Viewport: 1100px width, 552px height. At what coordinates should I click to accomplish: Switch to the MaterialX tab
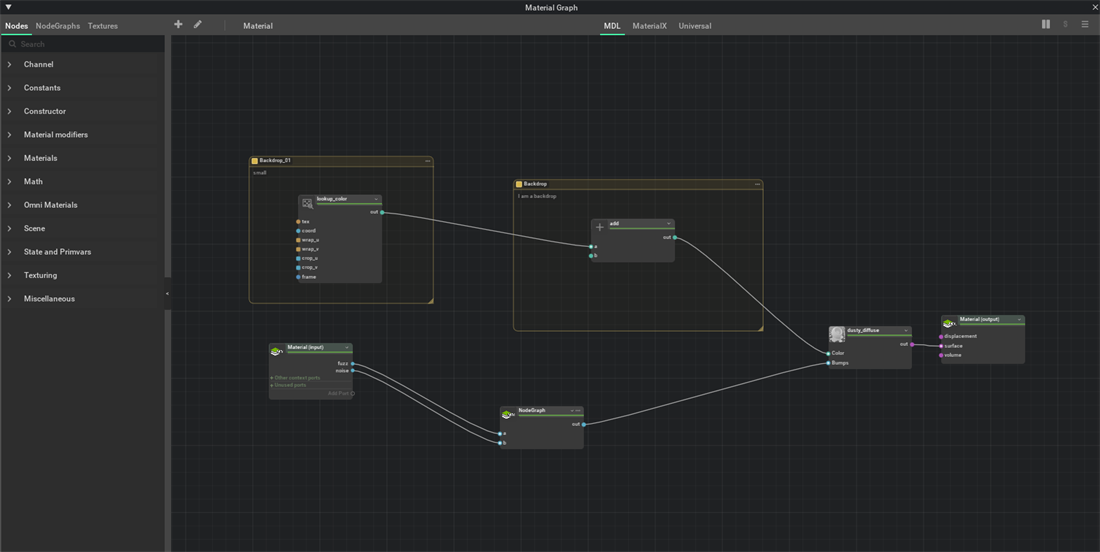tap(650, 26)
